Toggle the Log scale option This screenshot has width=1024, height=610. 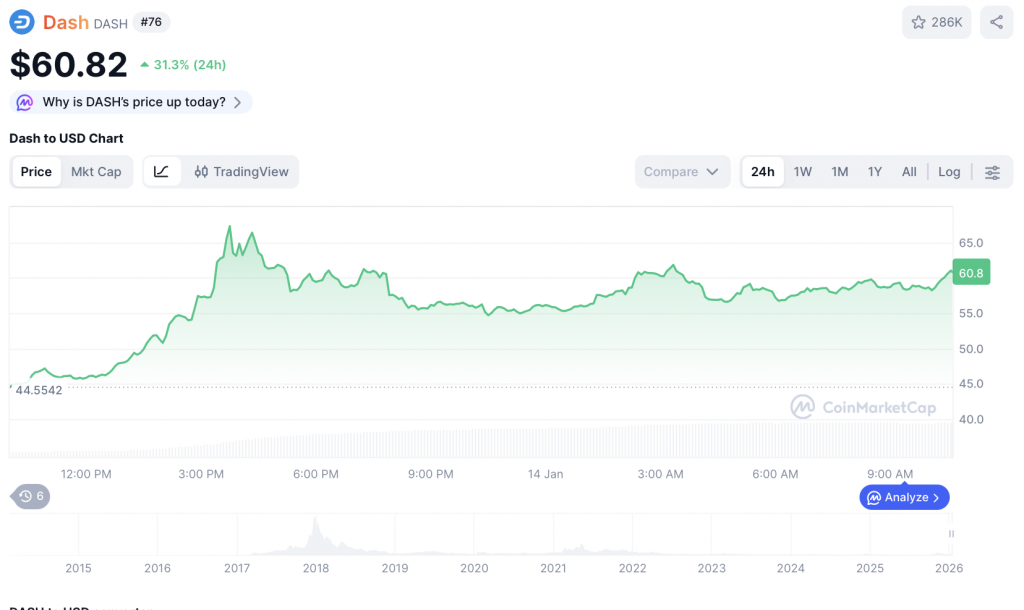(x=949, y=172)
